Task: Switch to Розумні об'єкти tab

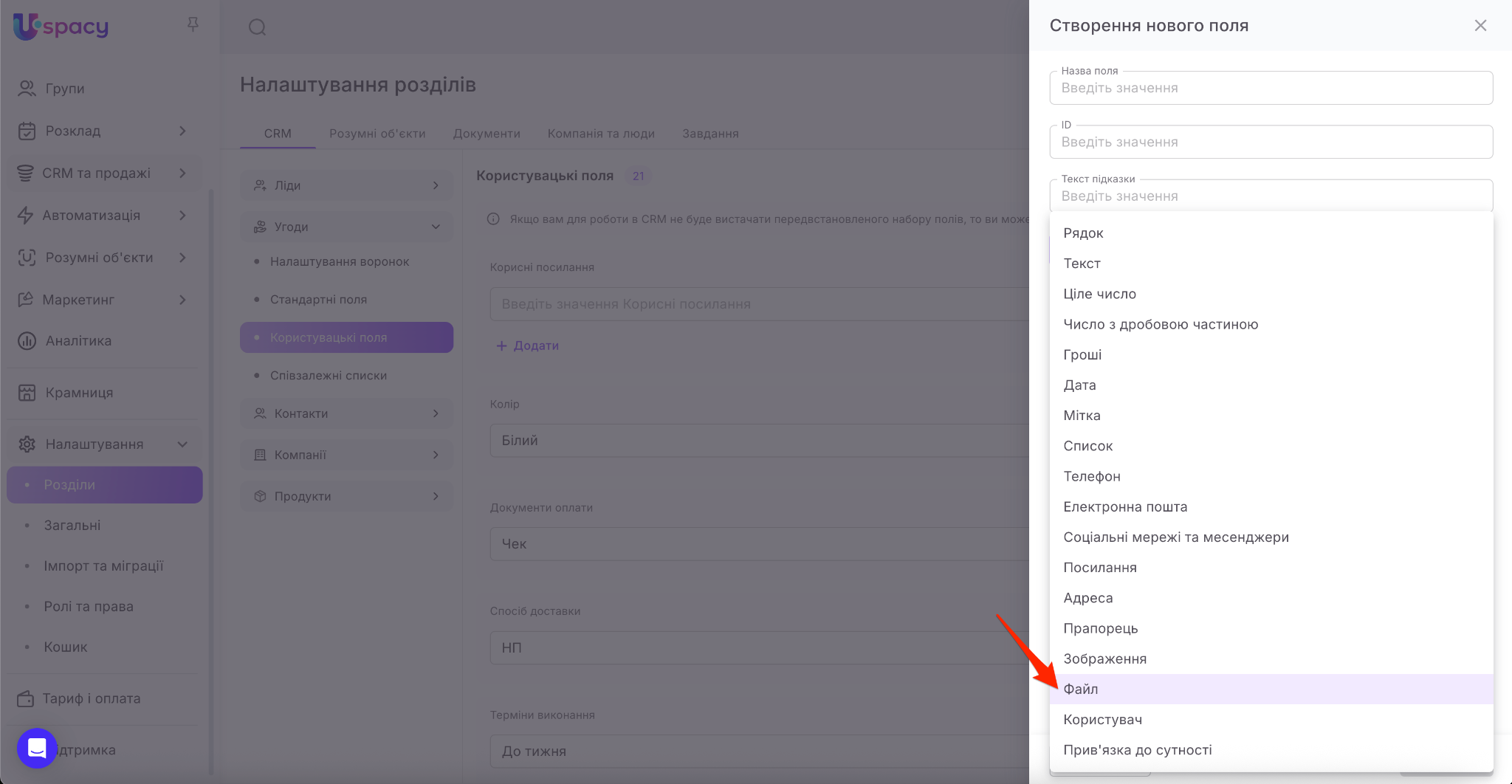Action: point(377,134)
